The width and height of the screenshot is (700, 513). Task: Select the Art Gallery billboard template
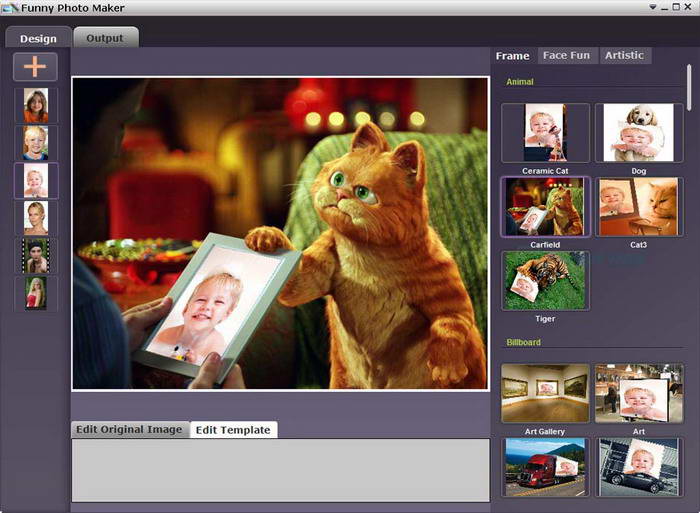(x=545, y=393)
